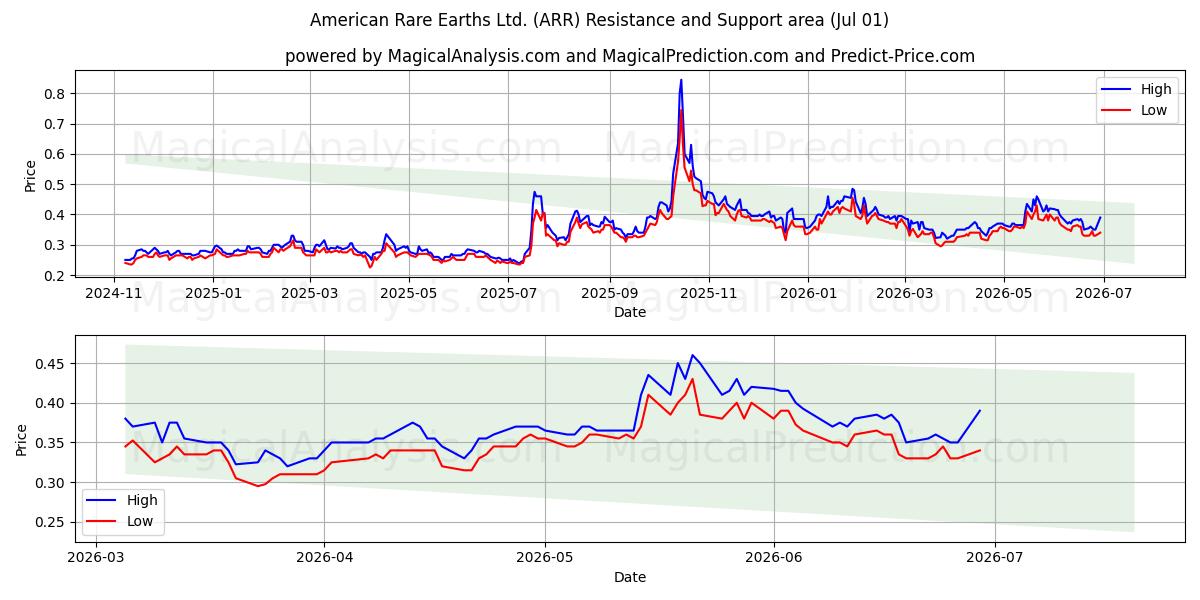
Task: Click the '0.30' price tick on the bottom chart
Action: tap(52, 483)
